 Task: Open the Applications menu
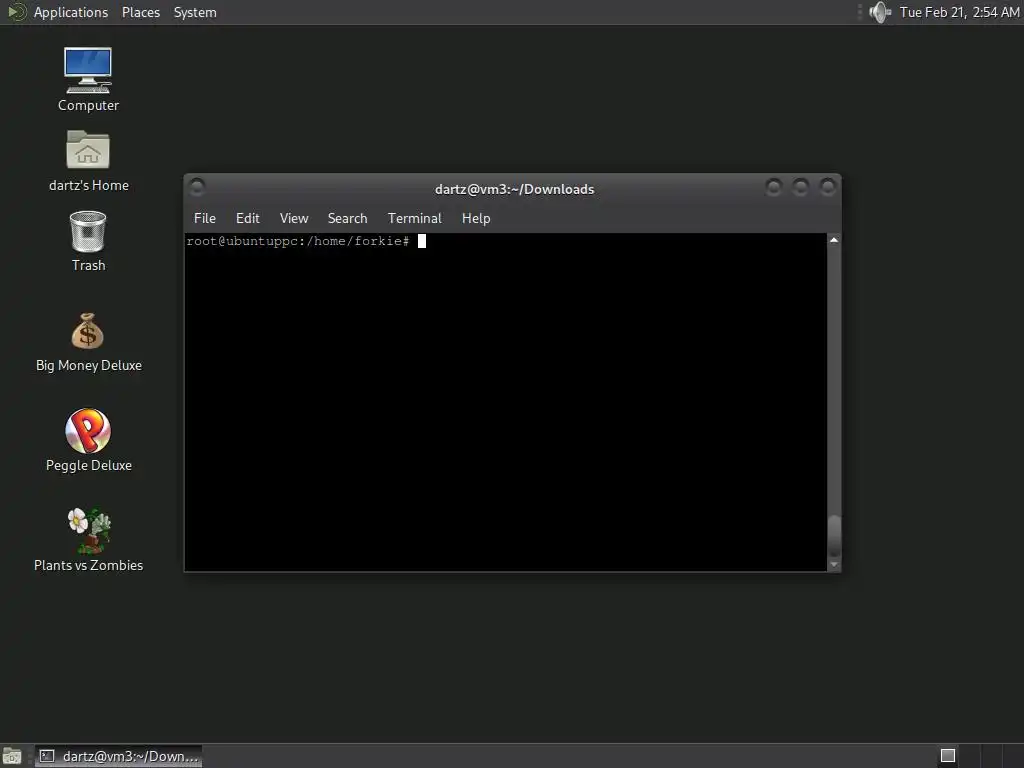coord(71,12)
